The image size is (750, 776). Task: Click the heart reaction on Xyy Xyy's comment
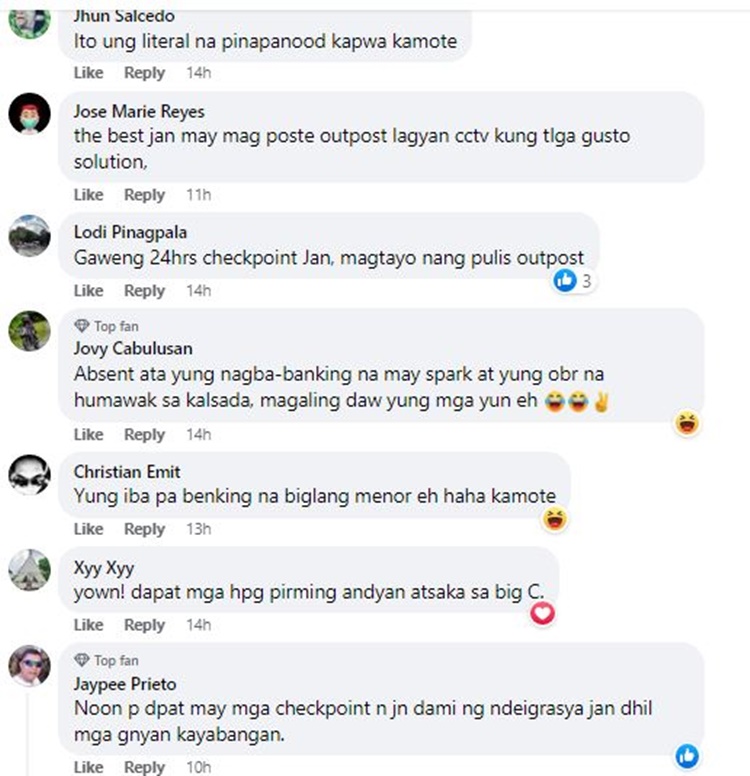click(x=543, y=614)
